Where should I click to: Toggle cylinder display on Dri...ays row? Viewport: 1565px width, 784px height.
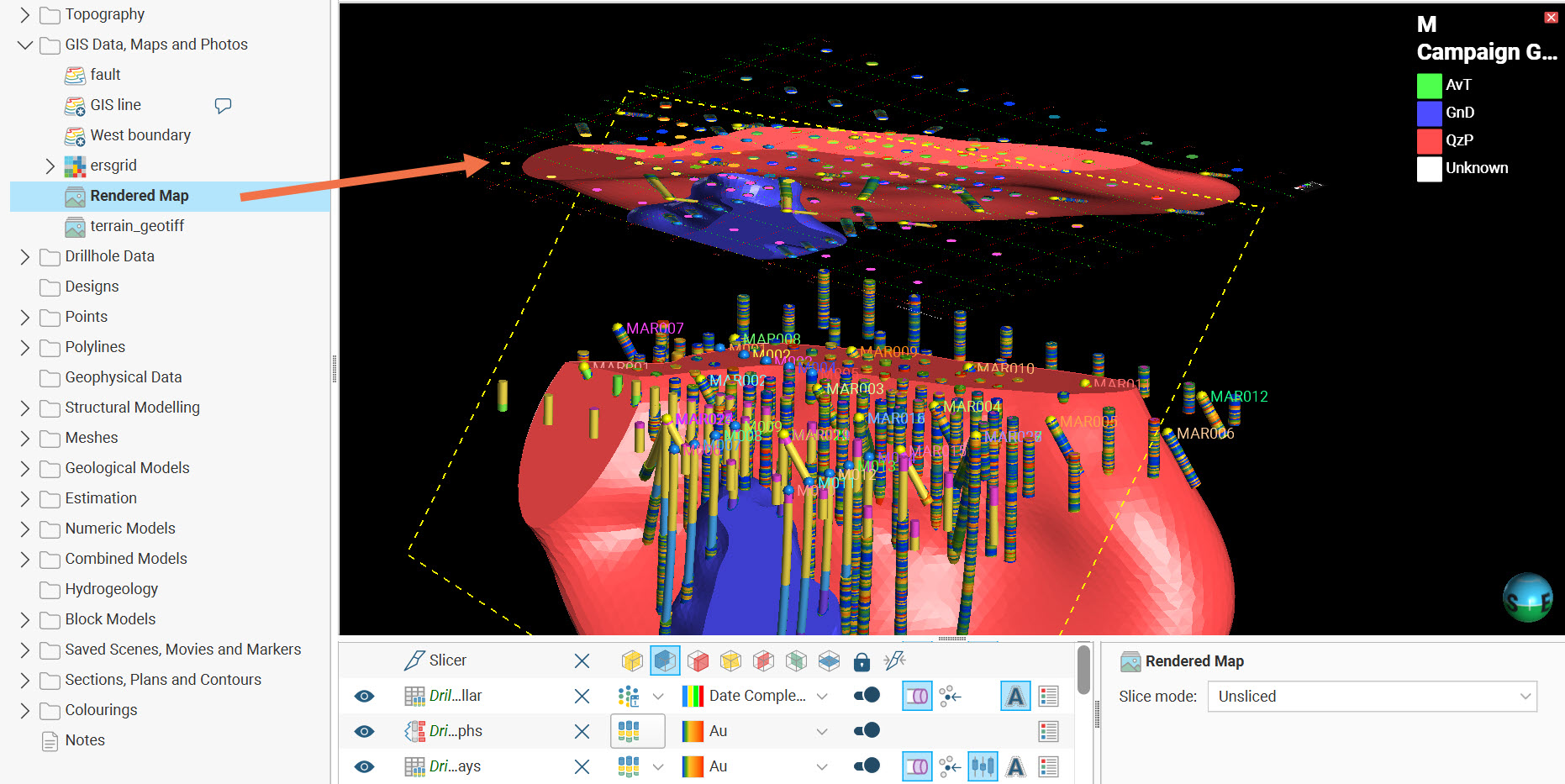pos(917,766)
